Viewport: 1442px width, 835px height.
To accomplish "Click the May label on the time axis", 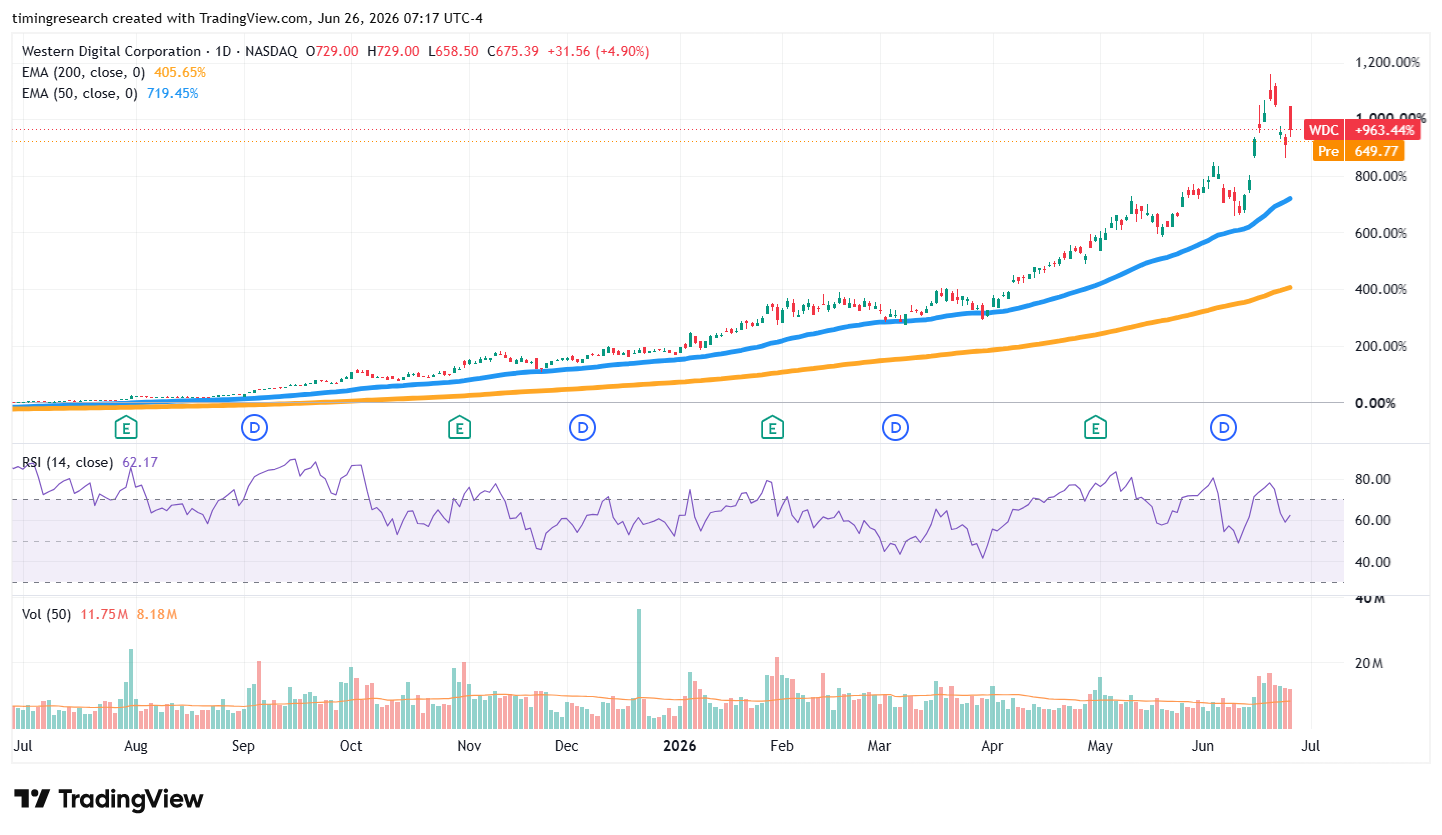I will point(1100,746).
